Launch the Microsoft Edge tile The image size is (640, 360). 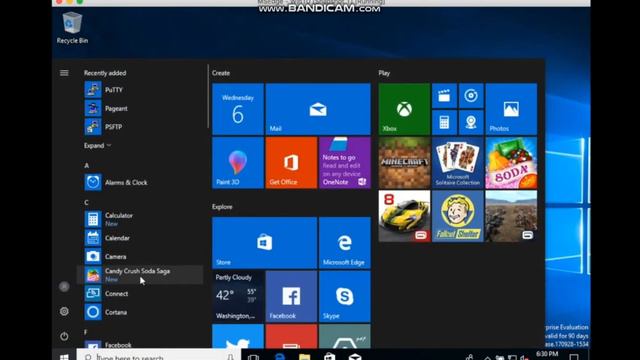(345, 243)
